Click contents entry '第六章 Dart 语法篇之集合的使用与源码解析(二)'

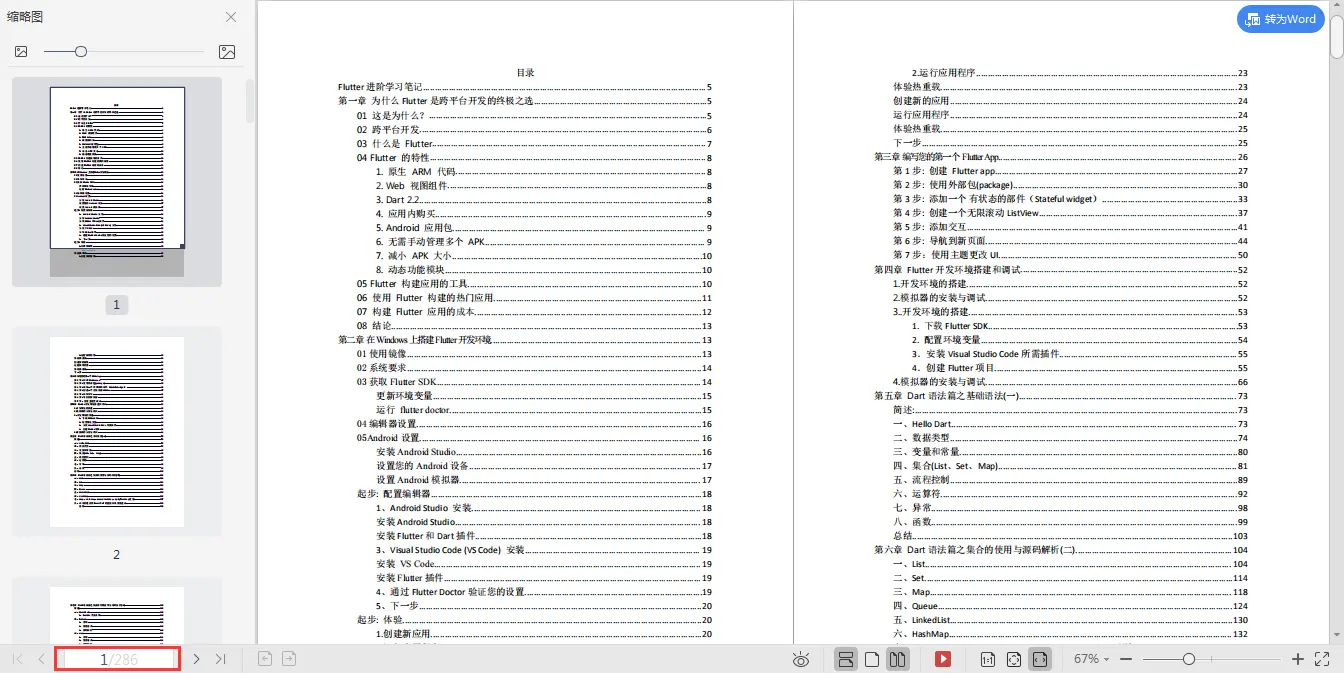point(1061,549)
